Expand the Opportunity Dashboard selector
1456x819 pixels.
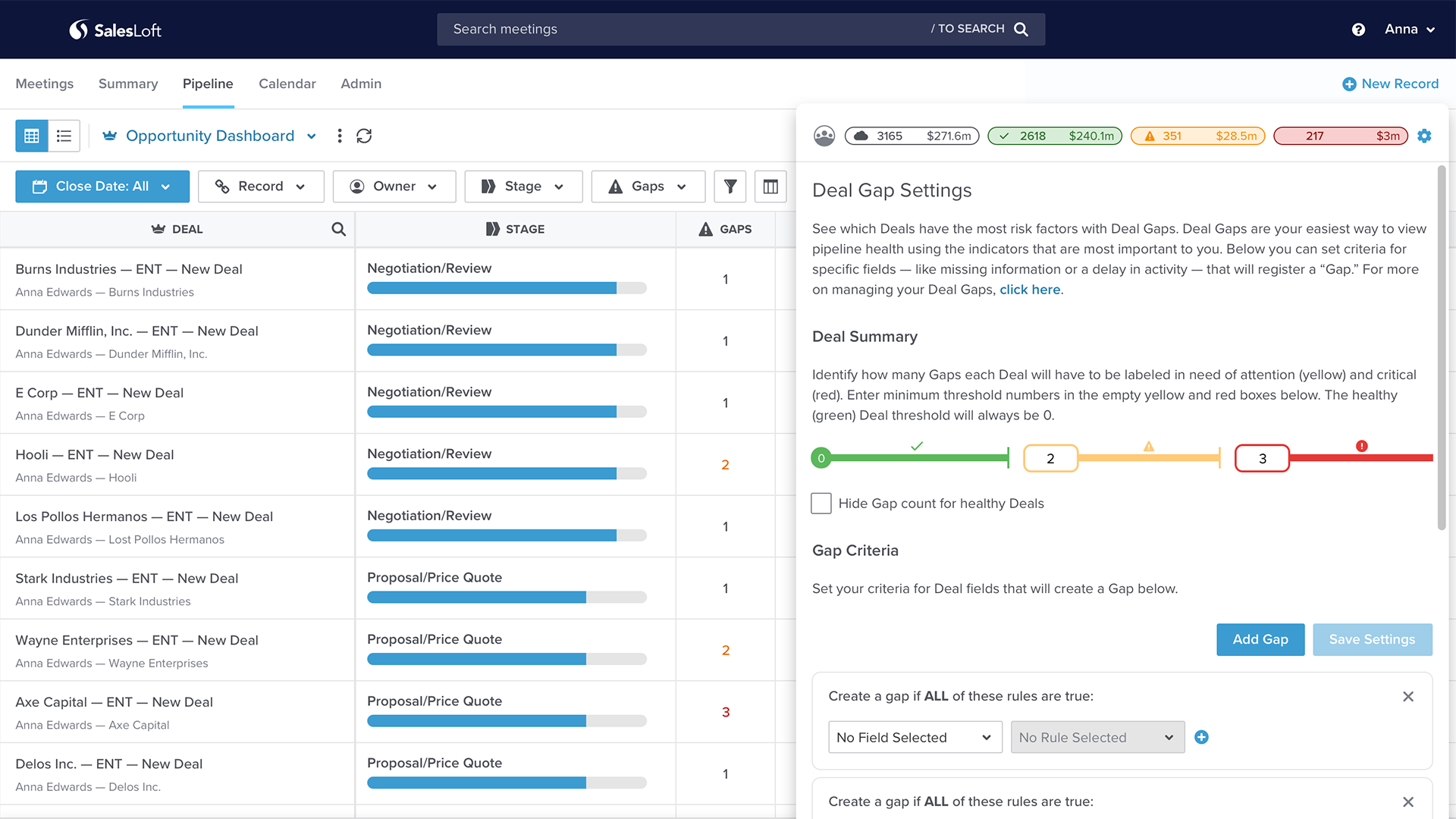coord(311,136)
